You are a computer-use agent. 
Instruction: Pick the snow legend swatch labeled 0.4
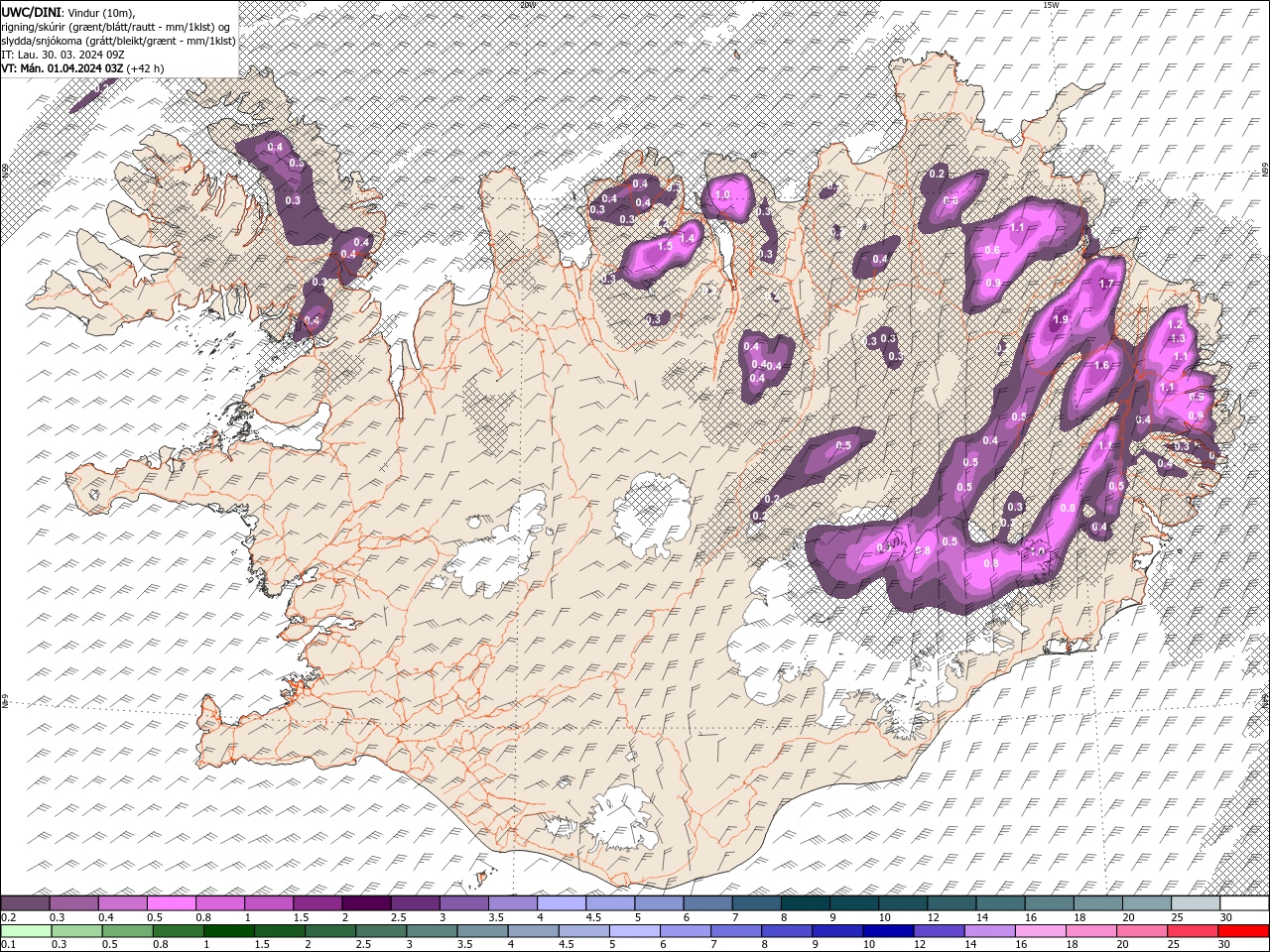click(x=123, y=903)
